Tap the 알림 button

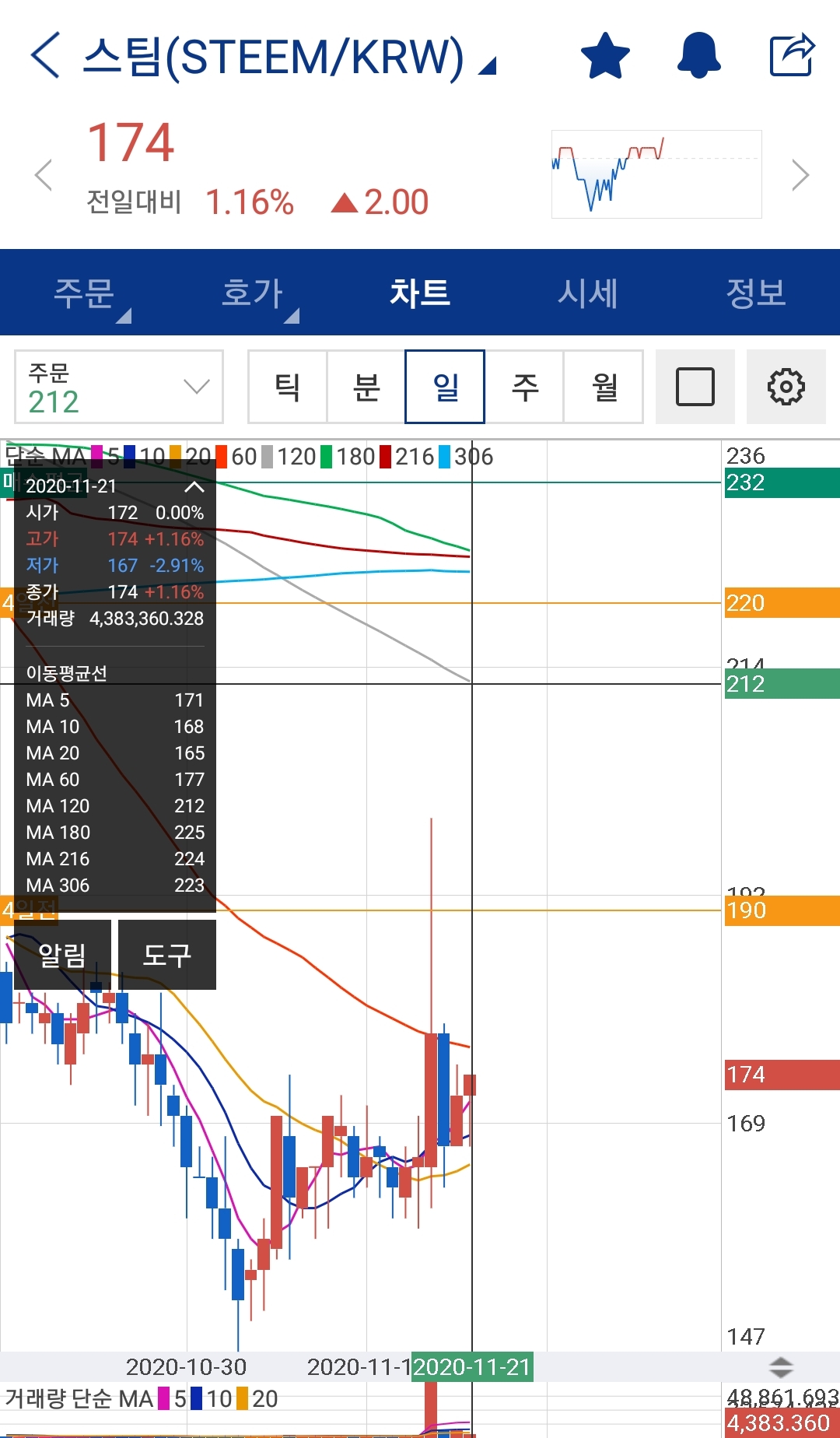[62, 955]
